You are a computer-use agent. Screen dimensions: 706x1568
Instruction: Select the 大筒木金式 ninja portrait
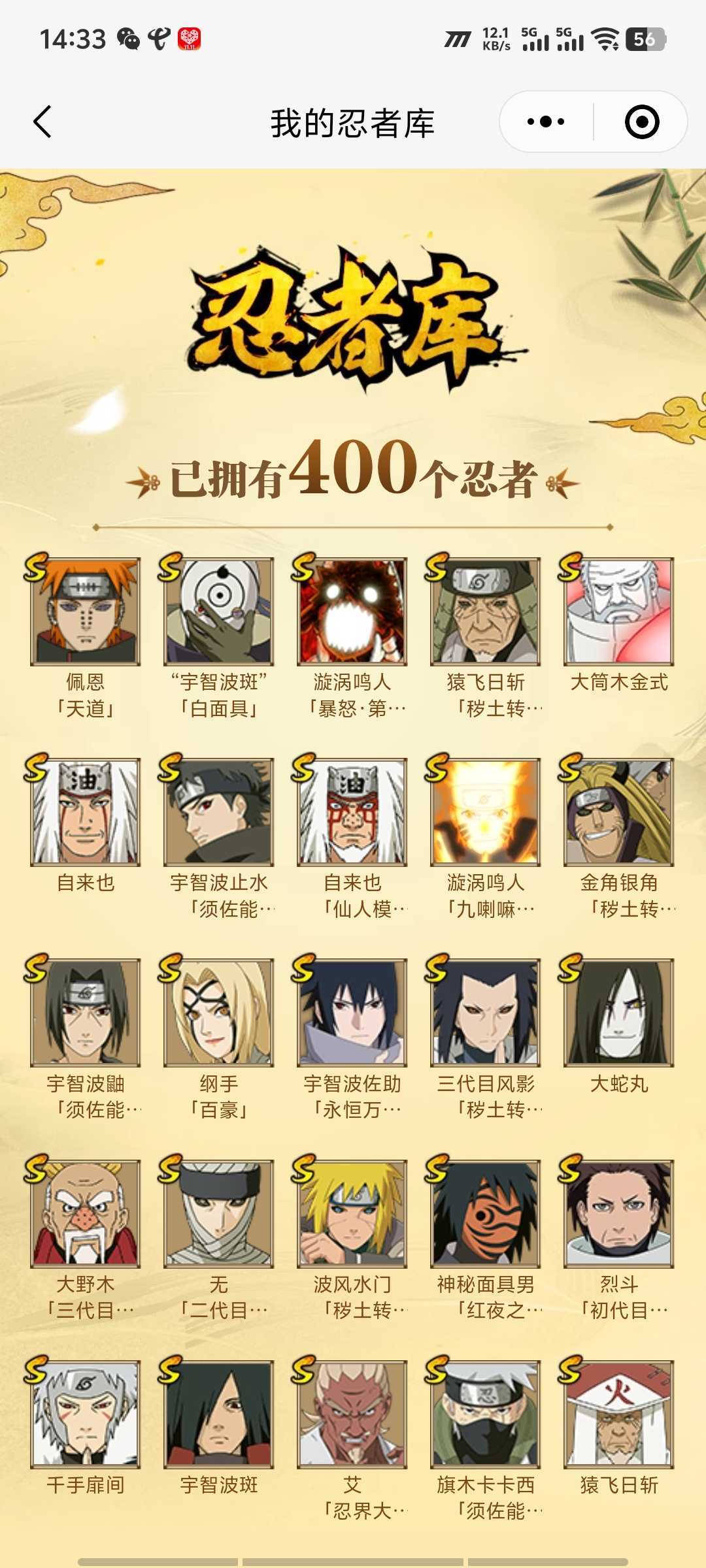pos(618,612)
